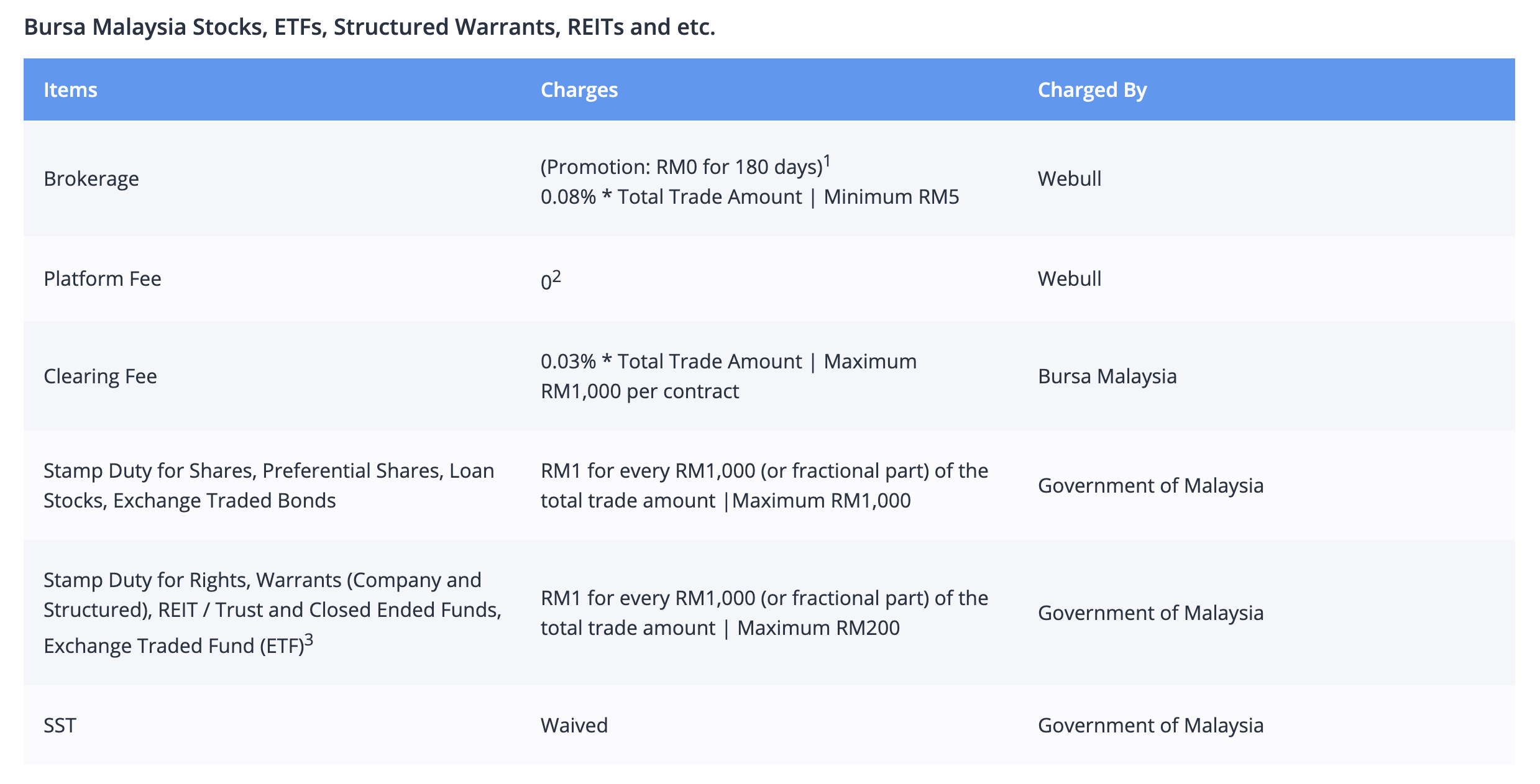This screenshot has height=784, width=1540.
Task: Click the "0.08% * Total Trade Amount" brokerage rate
Action: pos(671,197)
